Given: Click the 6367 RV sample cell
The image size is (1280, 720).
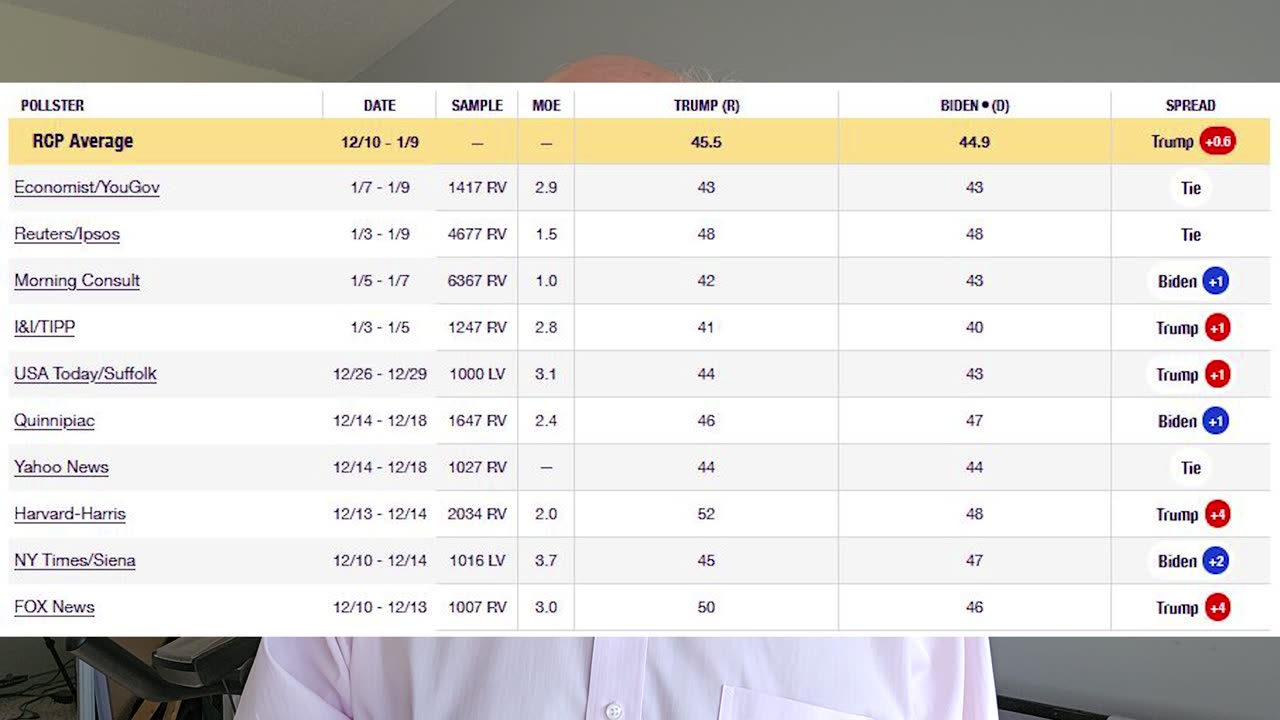Looking at the screenshot, I should point(477,281).
